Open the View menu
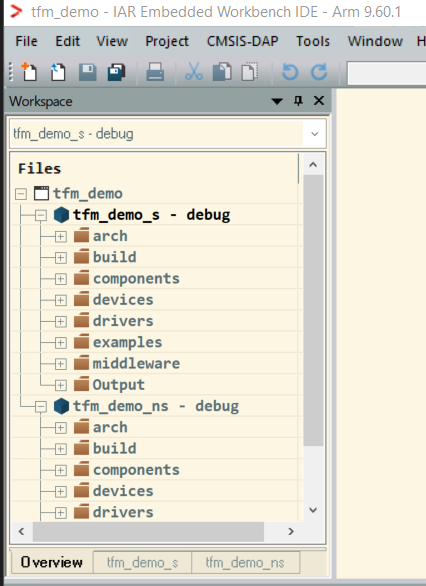The image size is (426, 586). click(x=112, y=41)
